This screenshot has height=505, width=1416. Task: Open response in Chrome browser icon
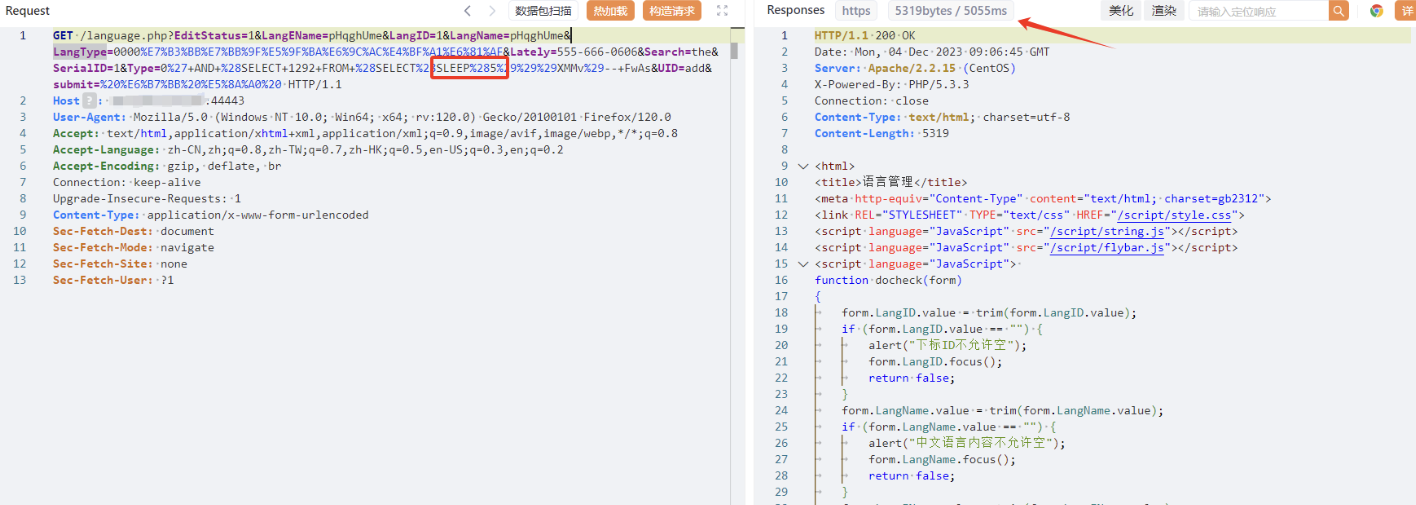click(x=1376, y=11)
